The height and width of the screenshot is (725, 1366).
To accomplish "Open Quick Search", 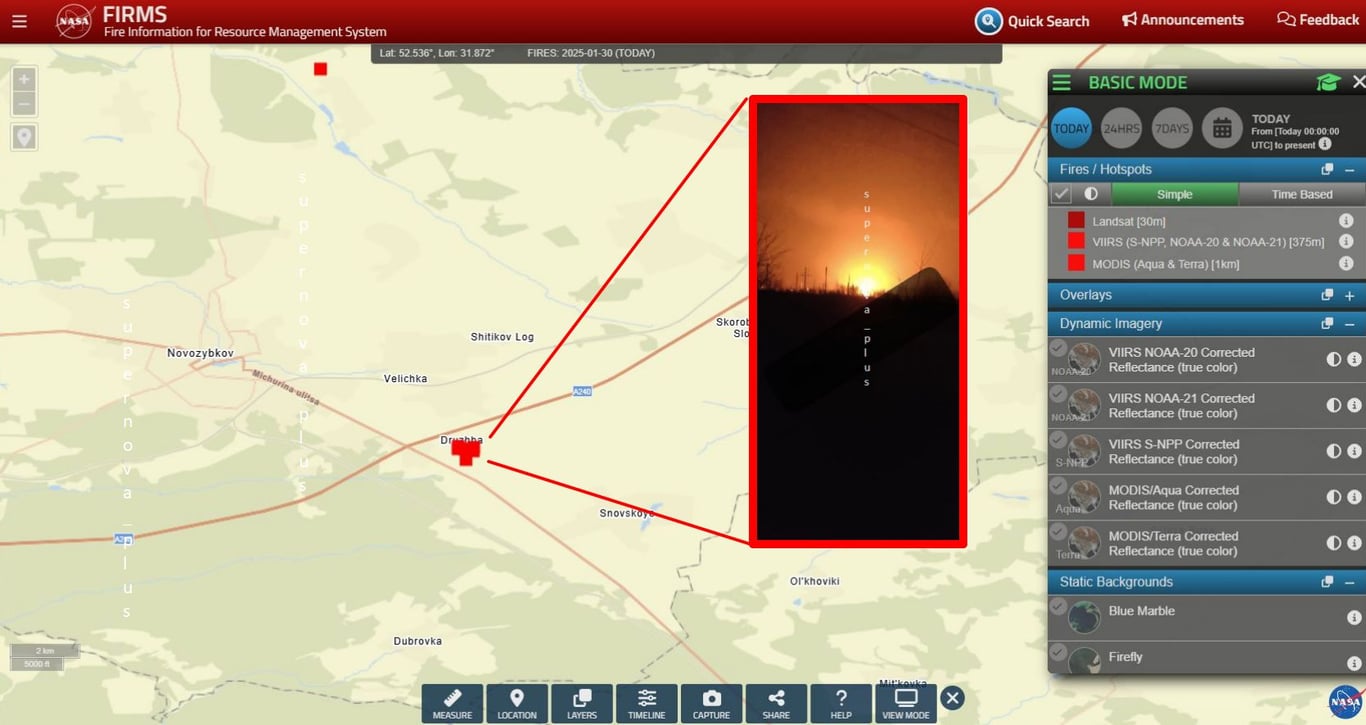I will 1032,21.
